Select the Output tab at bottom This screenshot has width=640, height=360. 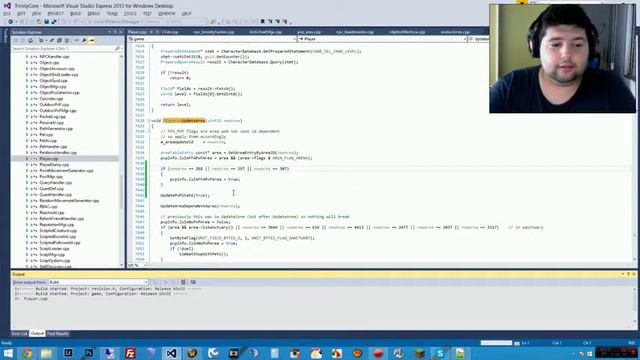[37, 334]
